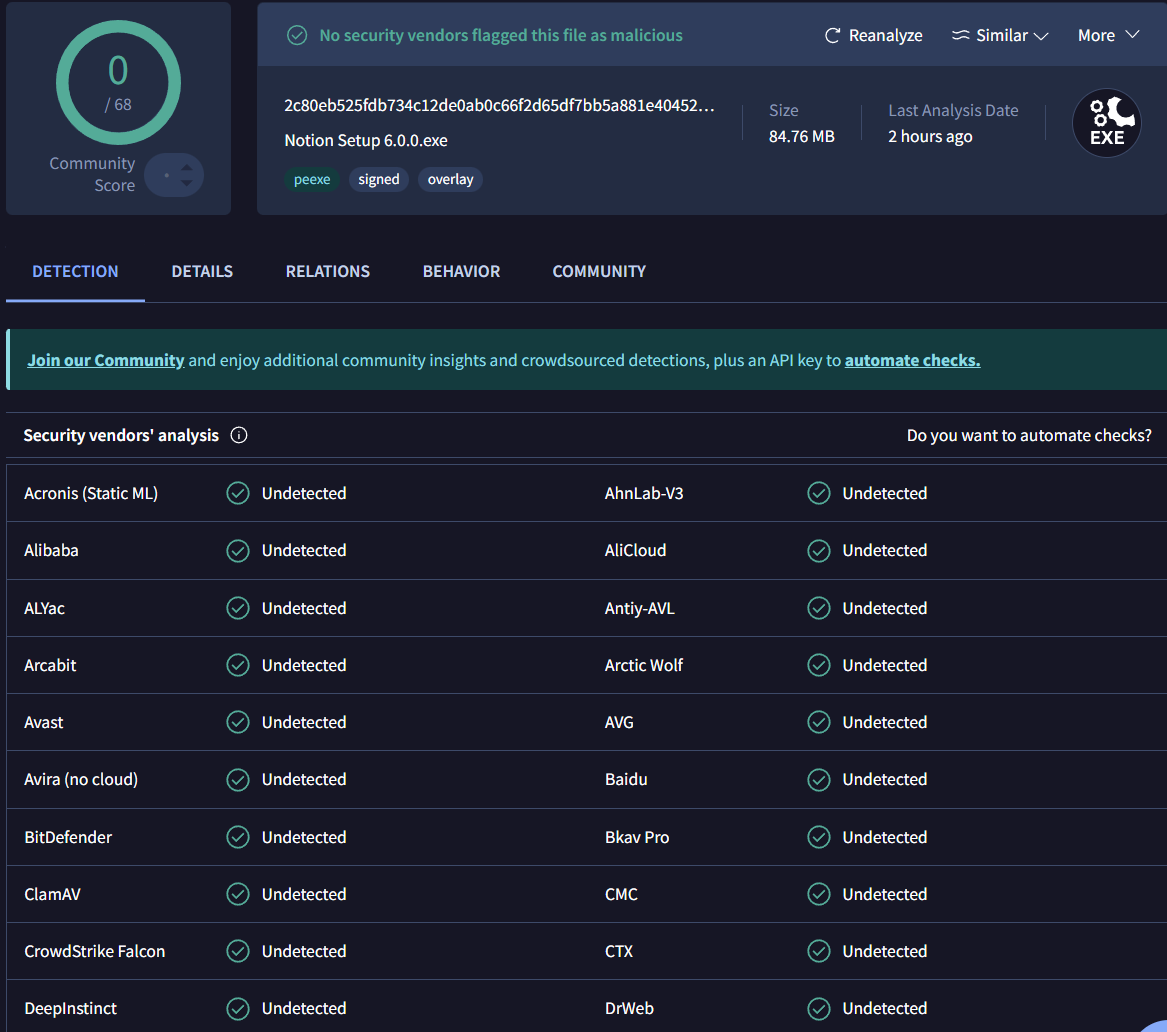Screen dimensions: 1167x1032
Task: Click the Reanalyze text label
Action: point(886,35)
